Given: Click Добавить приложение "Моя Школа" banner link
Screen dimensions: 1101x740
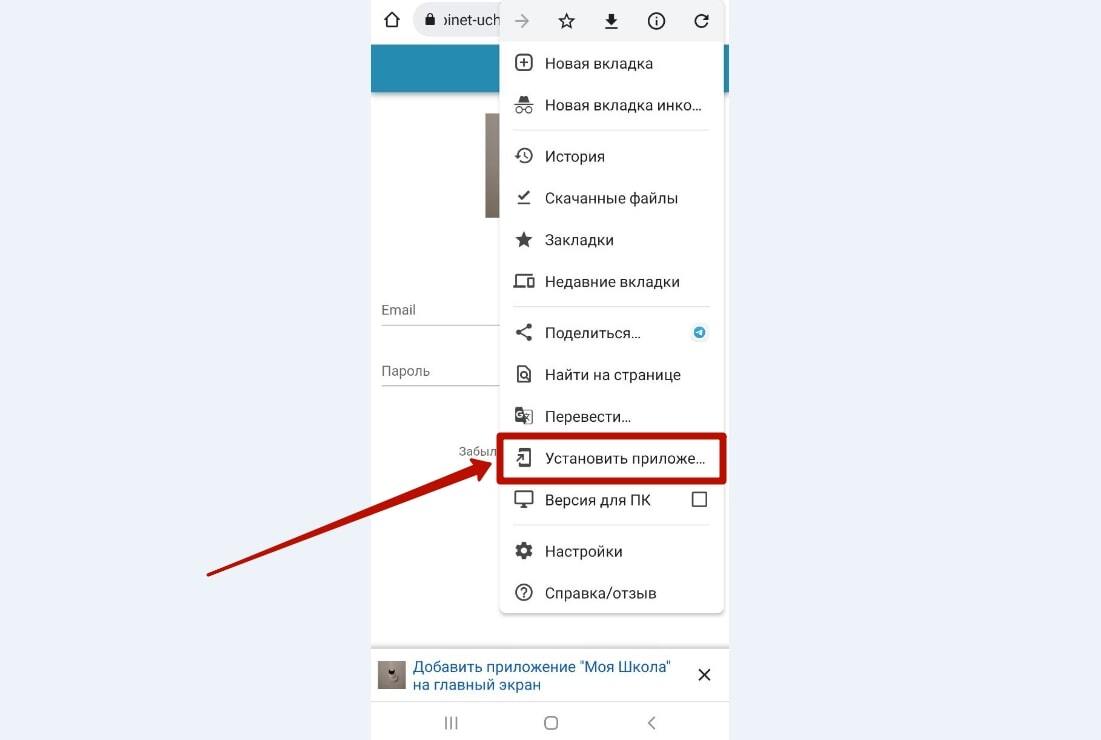Looking at the screenshot, I should coord(541,675).
